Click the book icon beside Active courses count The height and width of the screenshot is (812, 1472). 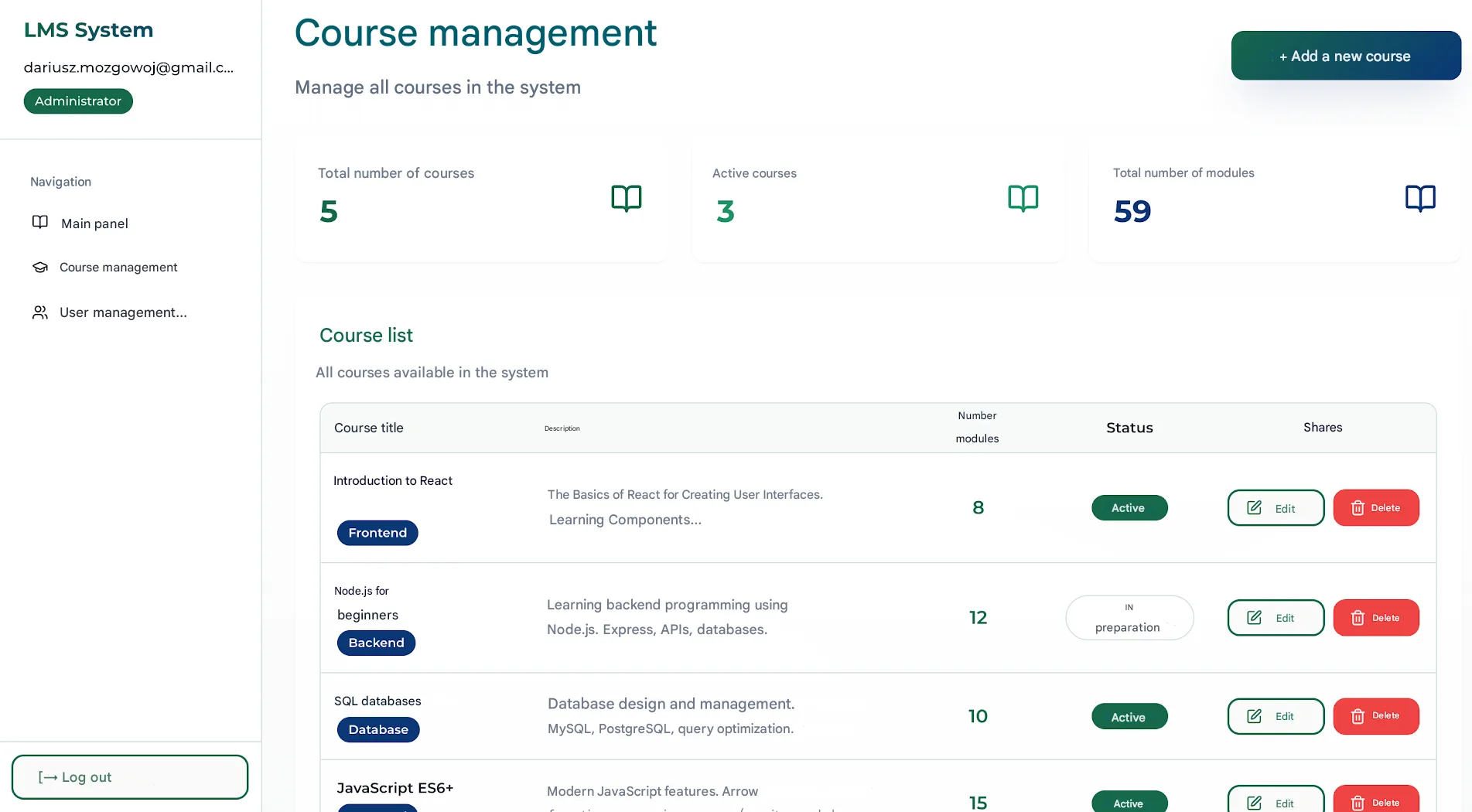tap(1023, 198)
